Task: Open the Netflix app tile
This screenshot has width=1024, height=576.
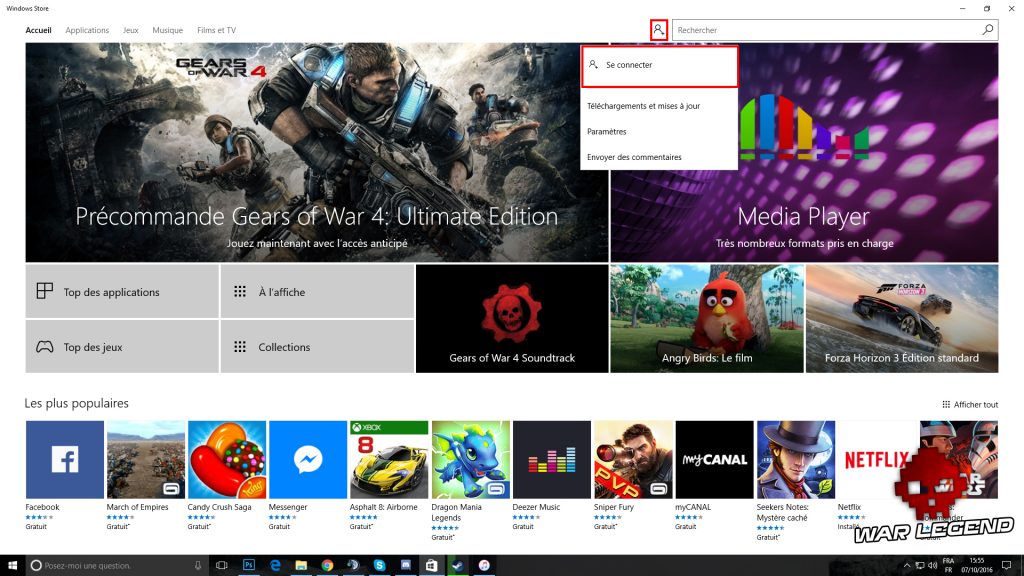Action: tap(876, 460)
